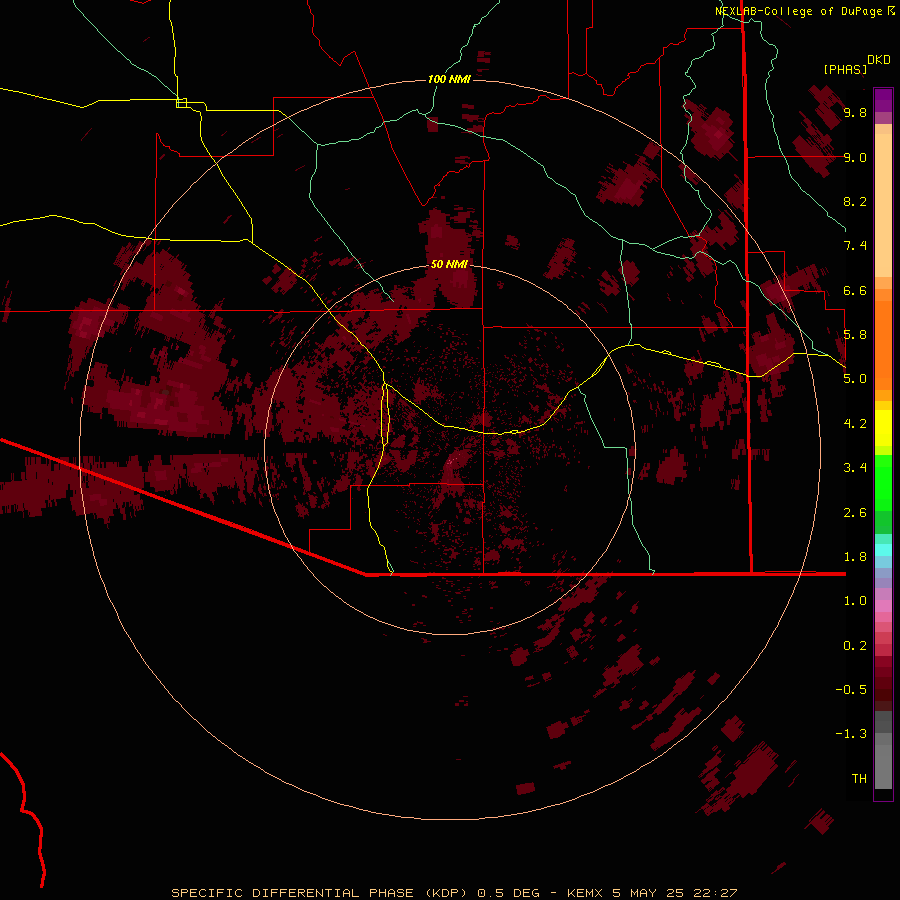Select the 9.0 value on the color scale
The height and width of the screenshot is (900, 900).
coord(855,157)
